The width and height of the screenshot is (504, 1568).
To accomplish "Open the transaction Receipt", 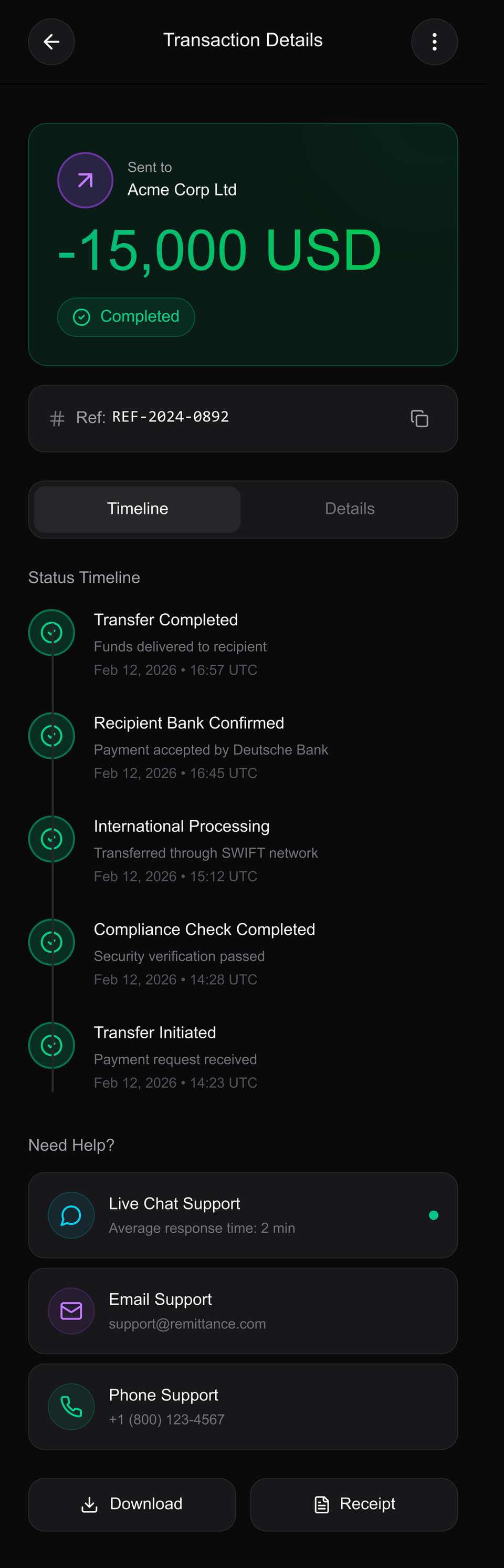I will (x=354, y=1504).
